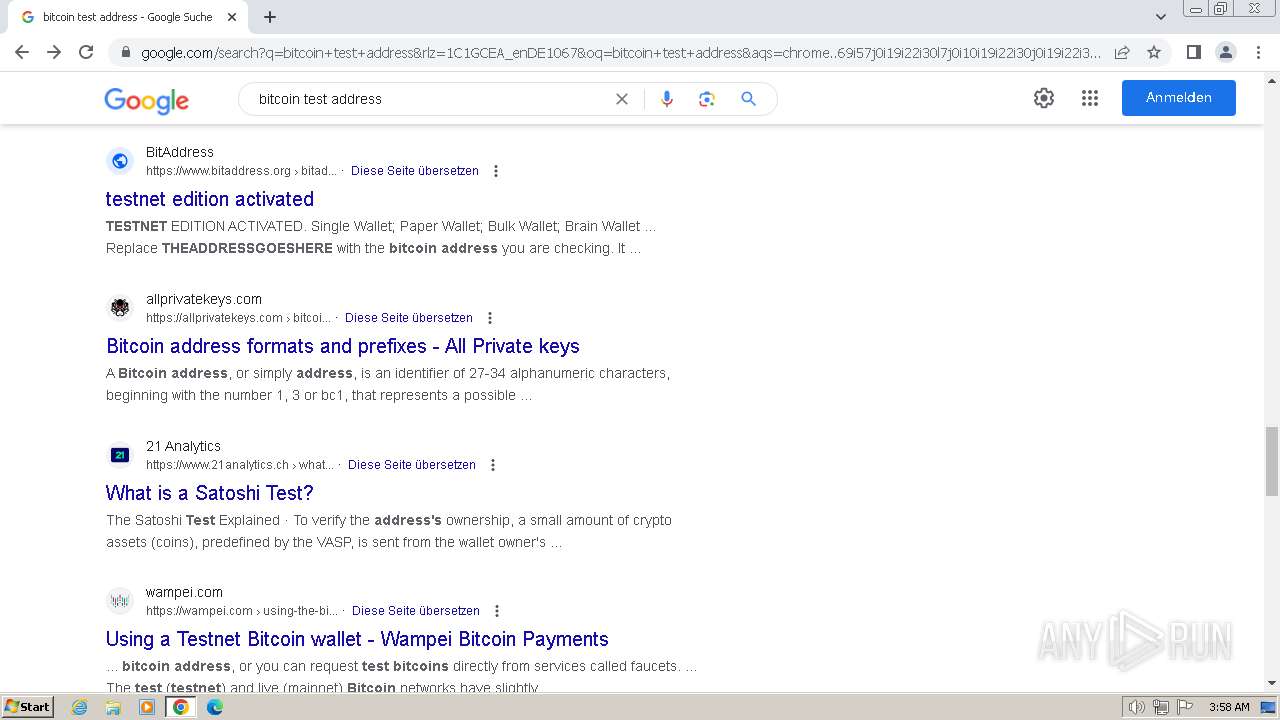Click the address bar URL
The width and height of the screenshot is (1280, 720).
point(620,53)
